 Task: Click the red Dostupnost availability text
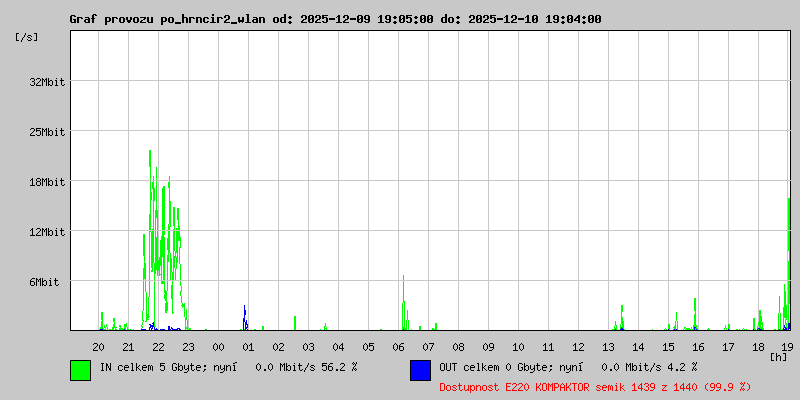(595, 387)
